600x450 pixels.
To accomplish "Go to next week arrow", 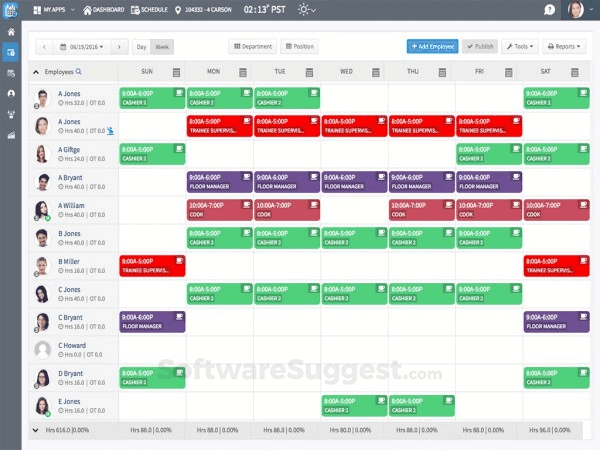I will pos(119,46).
